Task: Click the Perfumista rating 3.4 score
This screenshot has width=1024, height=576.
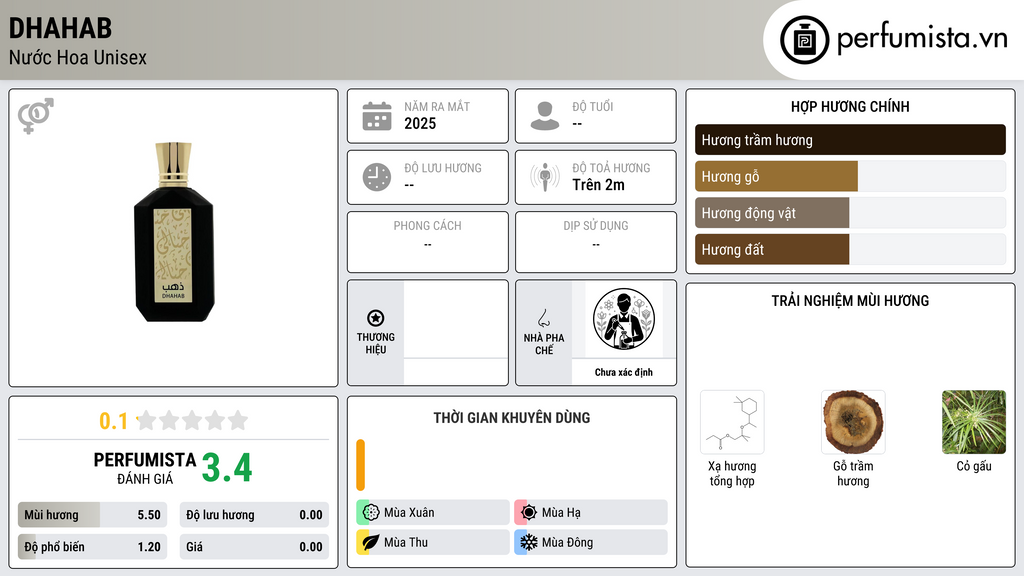Action: click(227, 468)
